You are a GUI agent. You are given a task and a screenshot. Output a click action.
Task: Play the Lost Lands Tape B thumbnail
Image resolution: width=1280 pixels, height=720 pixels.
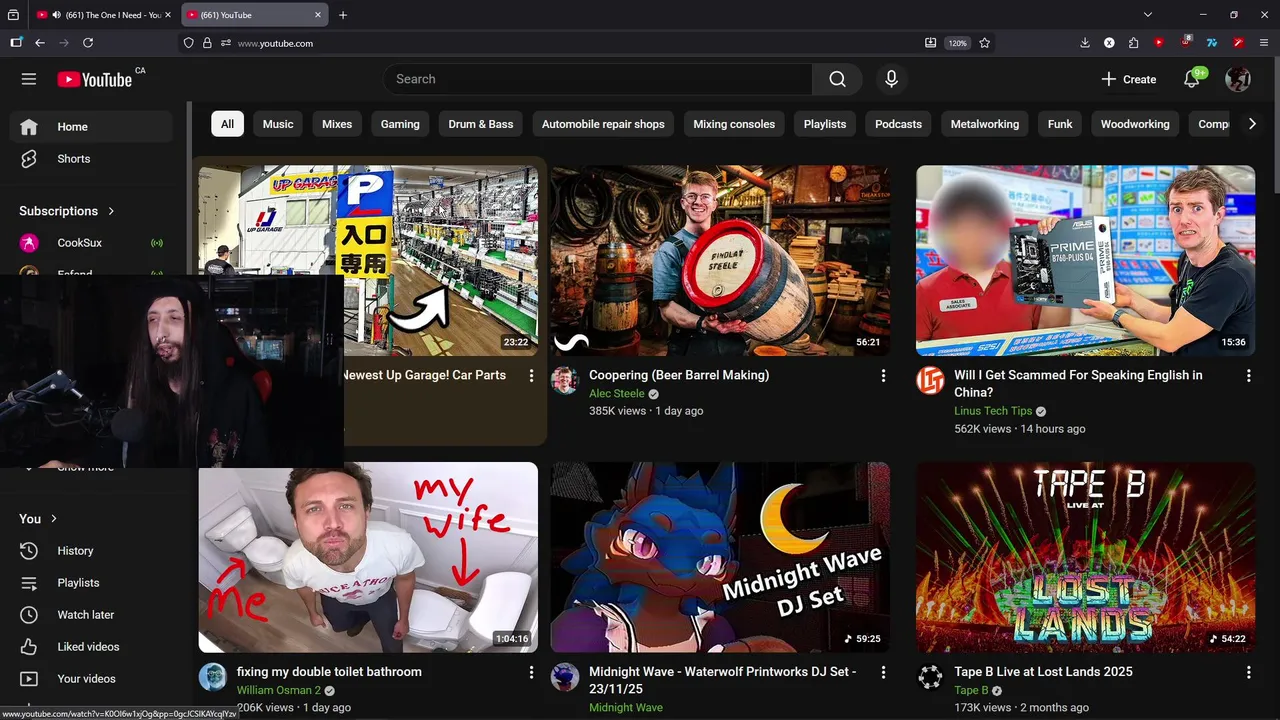(1085, 557)
